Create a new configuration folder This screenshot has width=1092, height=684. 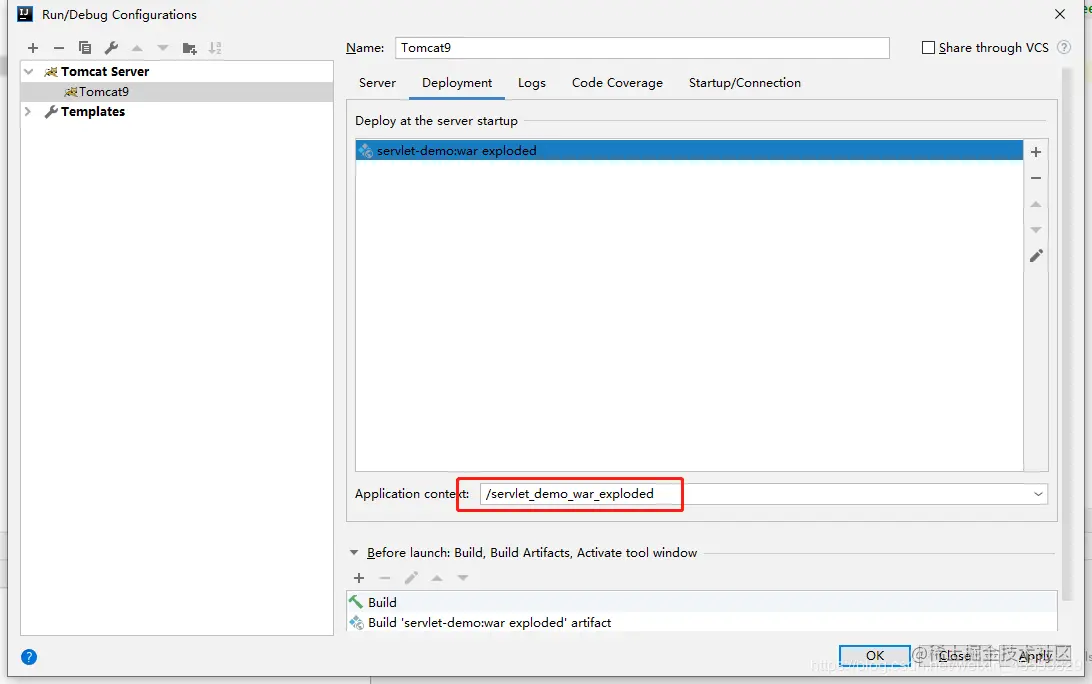pos(189,48)
